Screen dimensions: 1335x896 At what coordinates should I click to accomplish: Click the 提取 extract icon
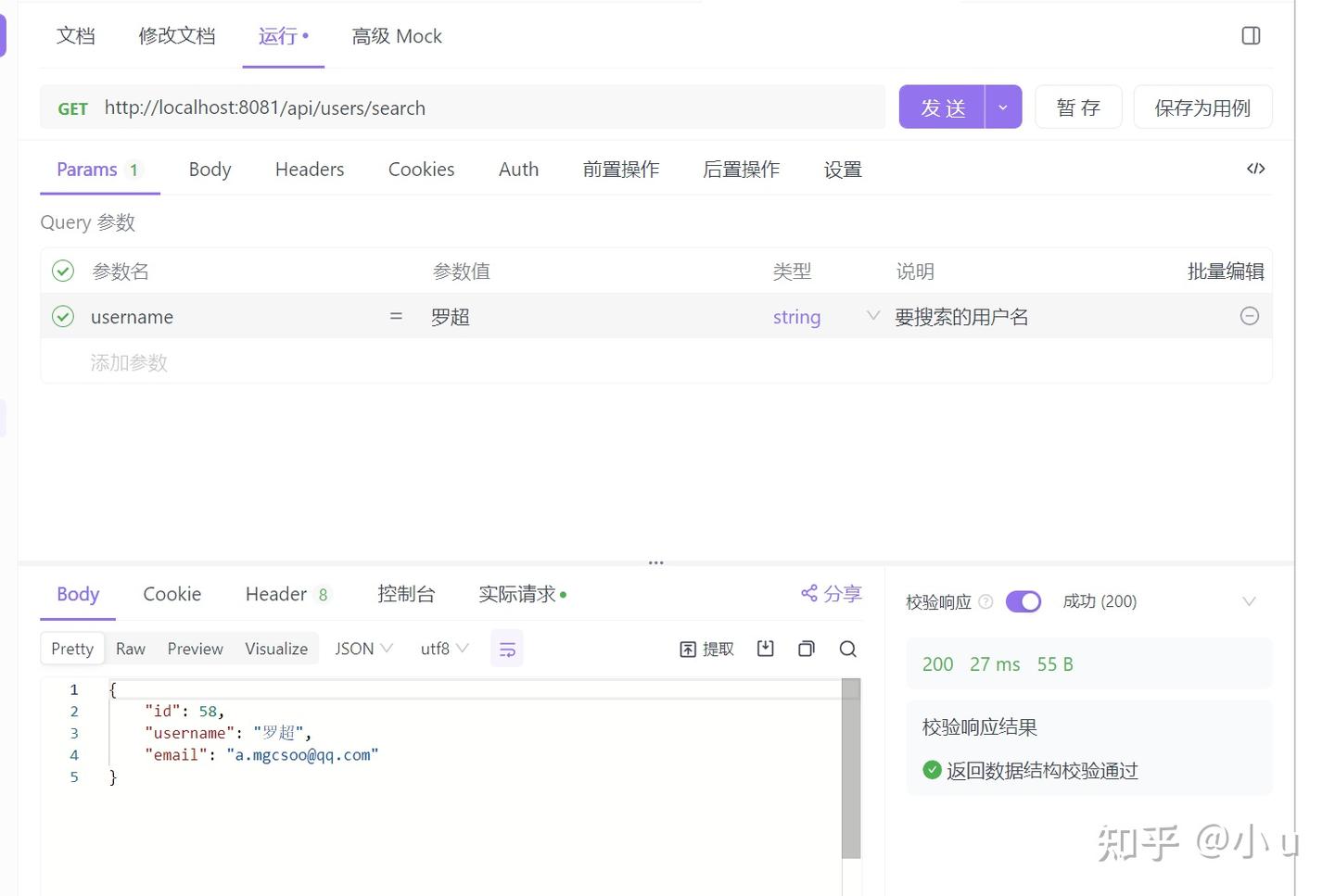click(x=706, y=649)
